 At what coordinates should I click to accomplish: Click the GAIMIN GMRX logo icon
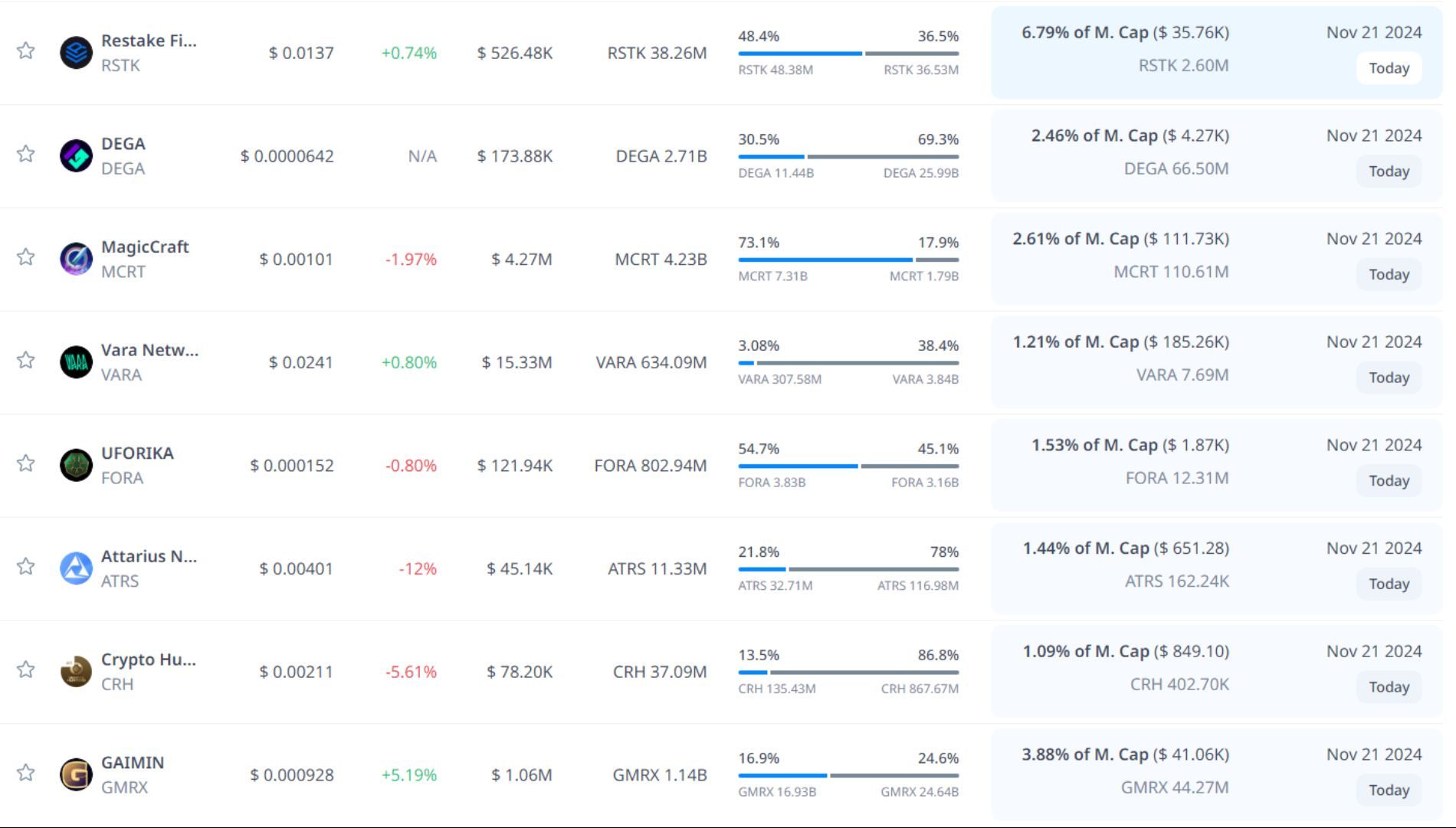pyautogui.click(x=76, y=774)
